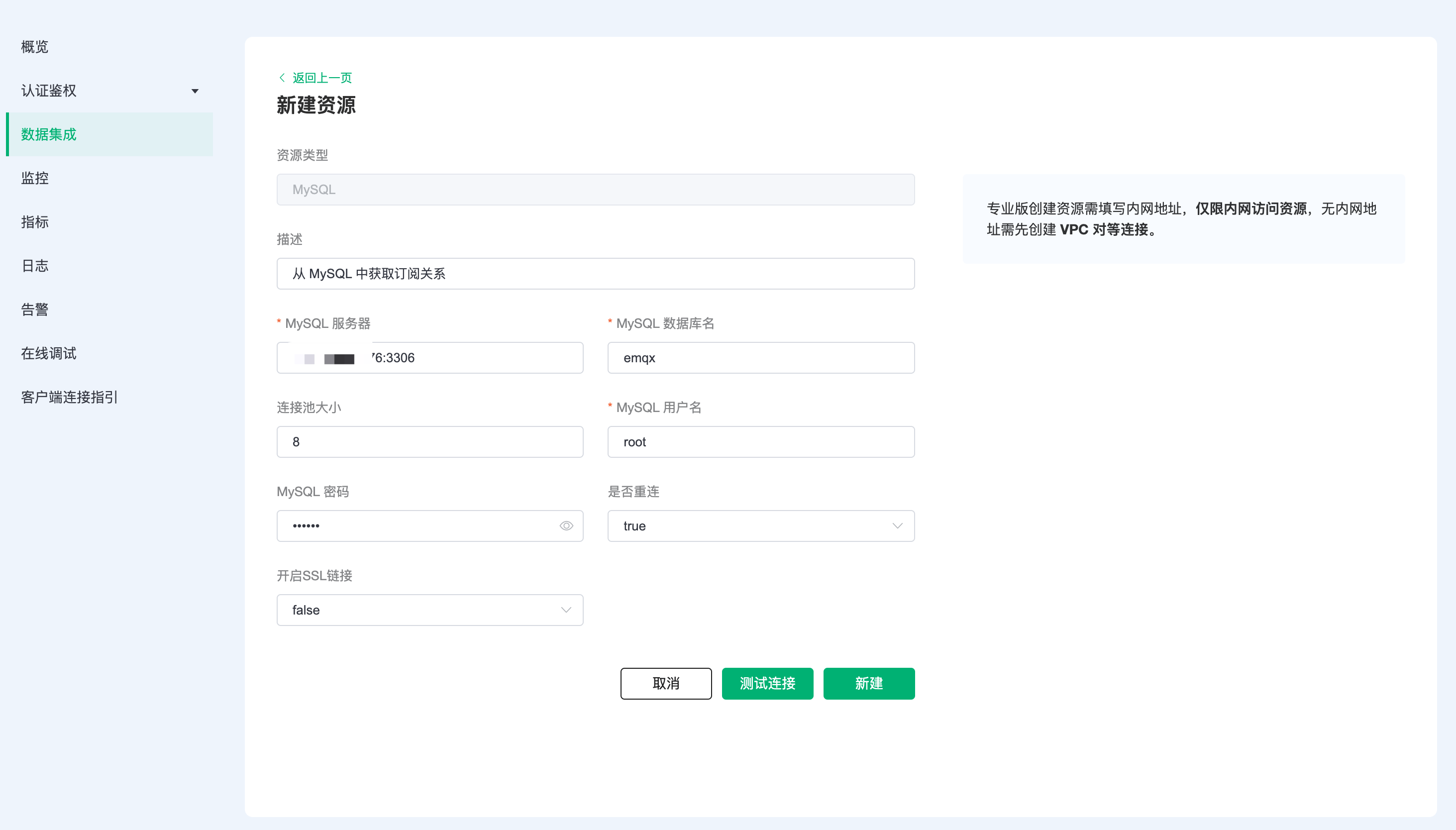
Task: Open 客户端连接指引 page
Action: click(70, 397)
